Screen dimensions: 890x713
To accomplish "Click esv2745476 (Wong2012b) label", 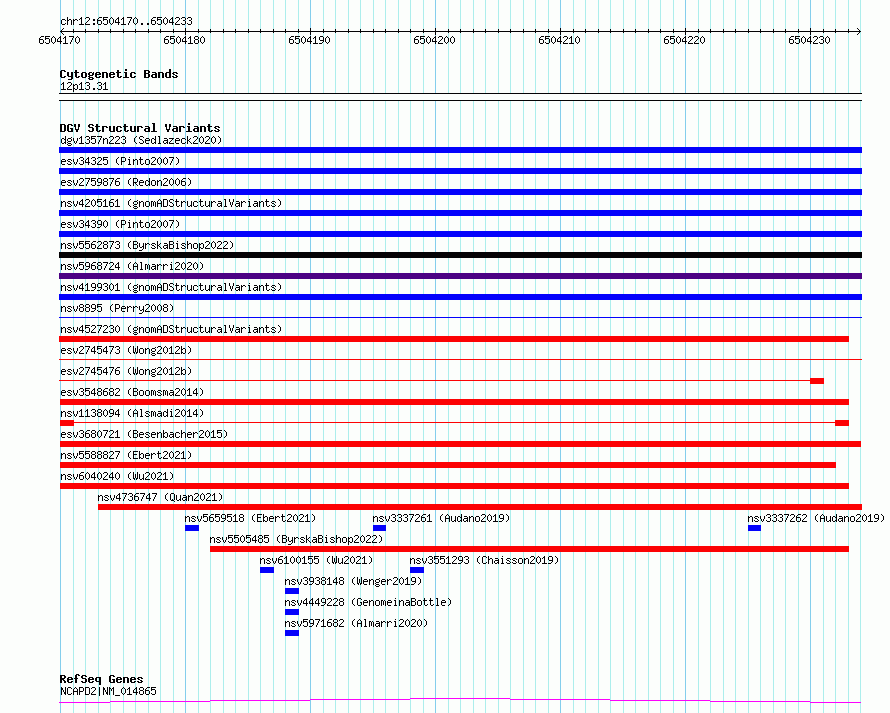I will tap(126, 371).
